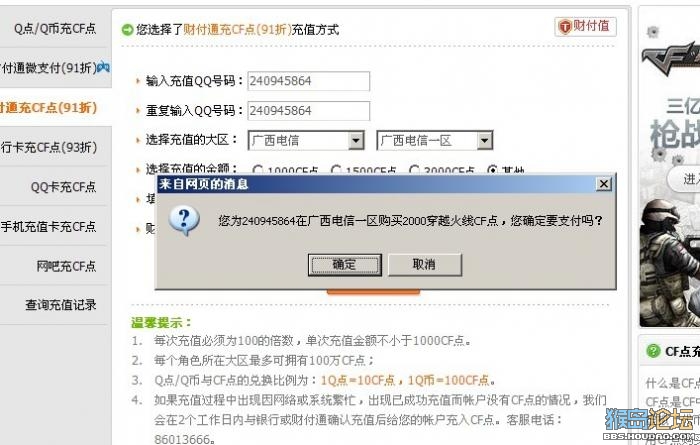Click the 重复输入QQ号码 text field
Viewport: 700px width, 445px height.
[308, 111]
